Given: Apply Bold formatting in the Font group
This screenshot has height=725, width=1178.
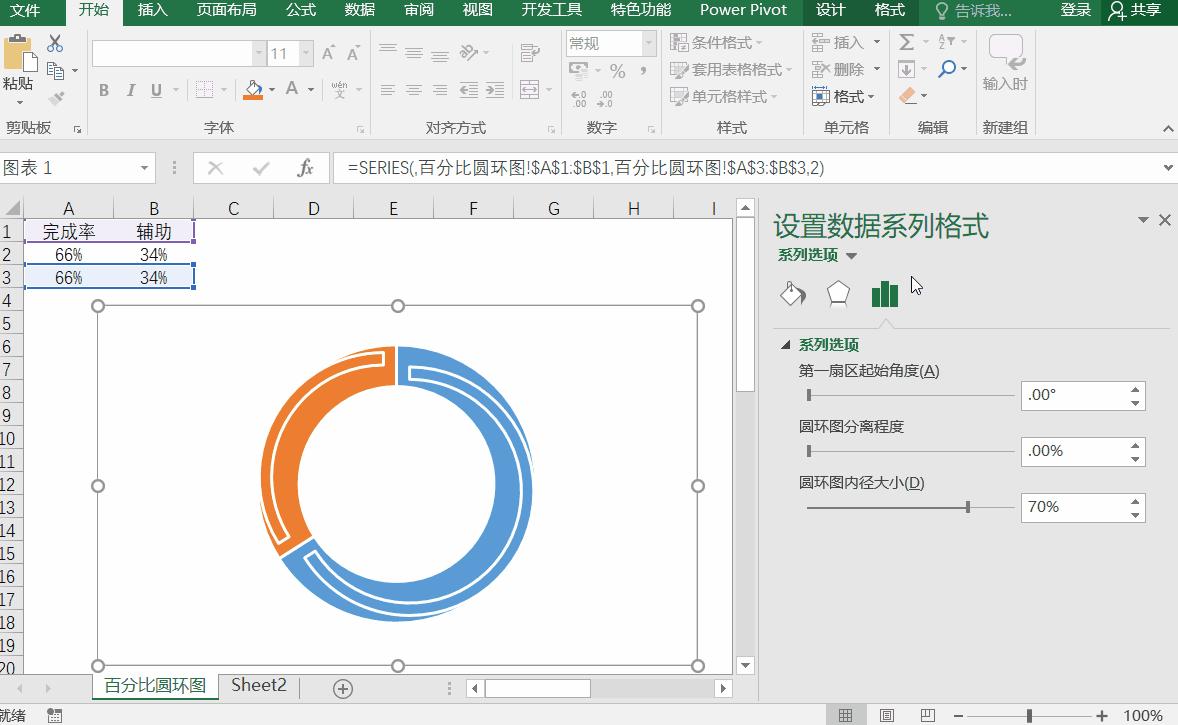Looking at the screenshot, I should (x=103, y=90).
